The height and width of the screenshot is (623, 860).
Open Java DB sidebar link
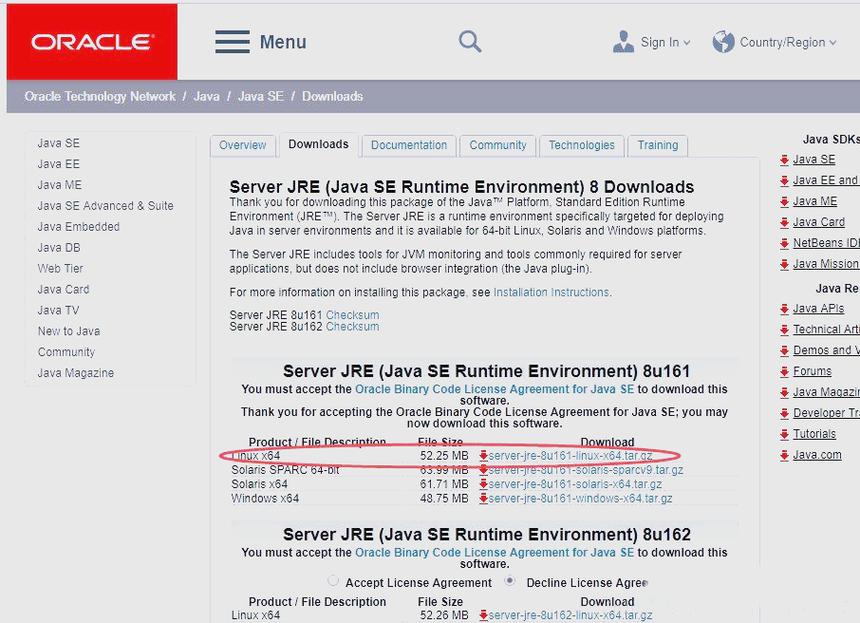[59, 248]
